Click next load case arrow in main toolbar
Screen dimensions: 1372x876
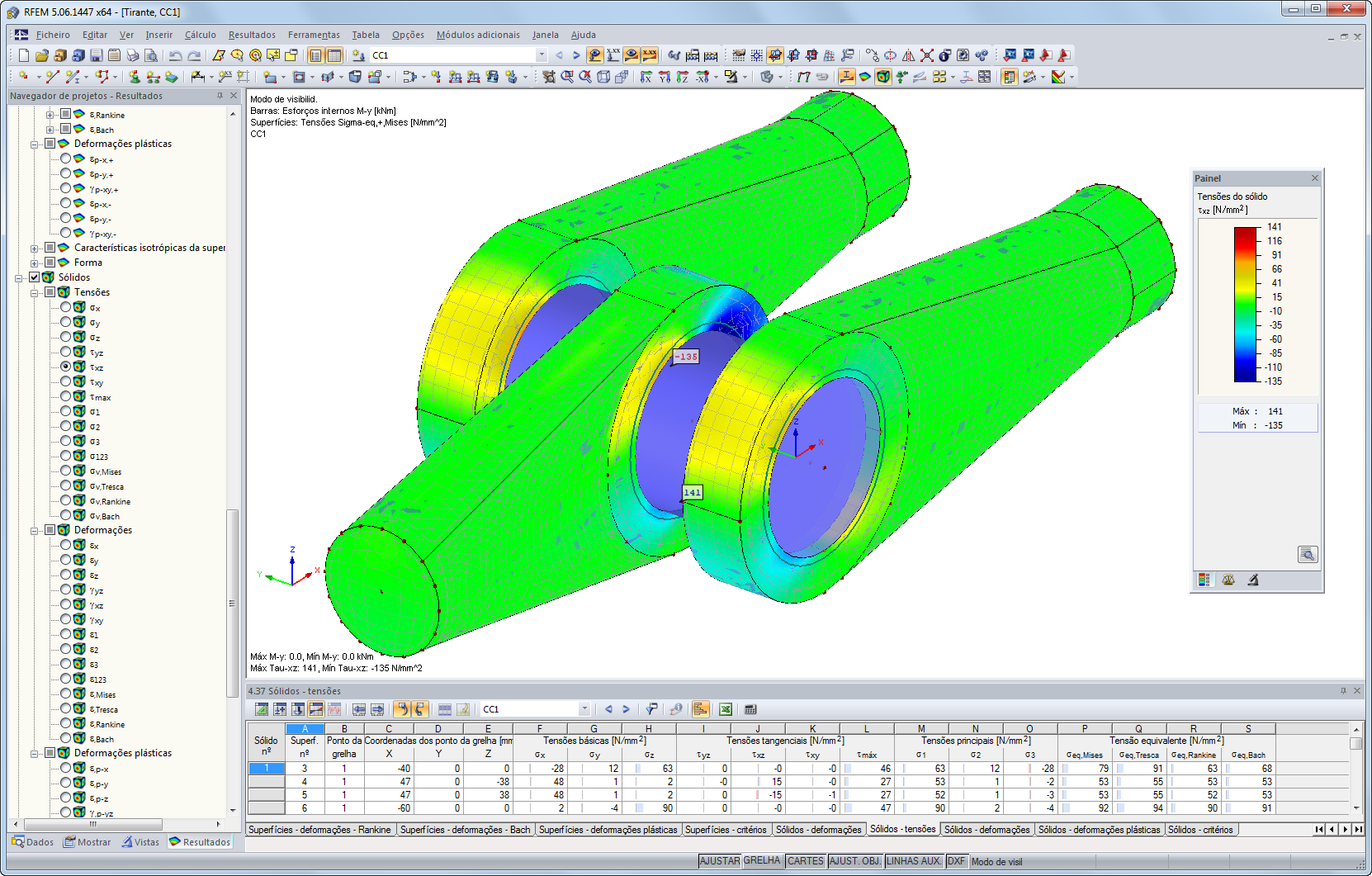pos(576,55)
